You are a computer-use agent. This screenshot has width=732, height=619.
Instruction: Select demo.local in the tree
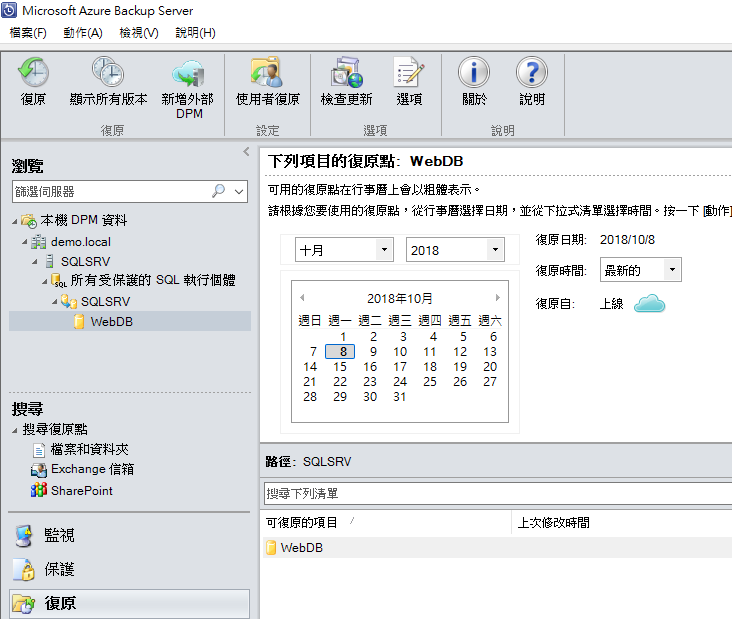[81, 242]
